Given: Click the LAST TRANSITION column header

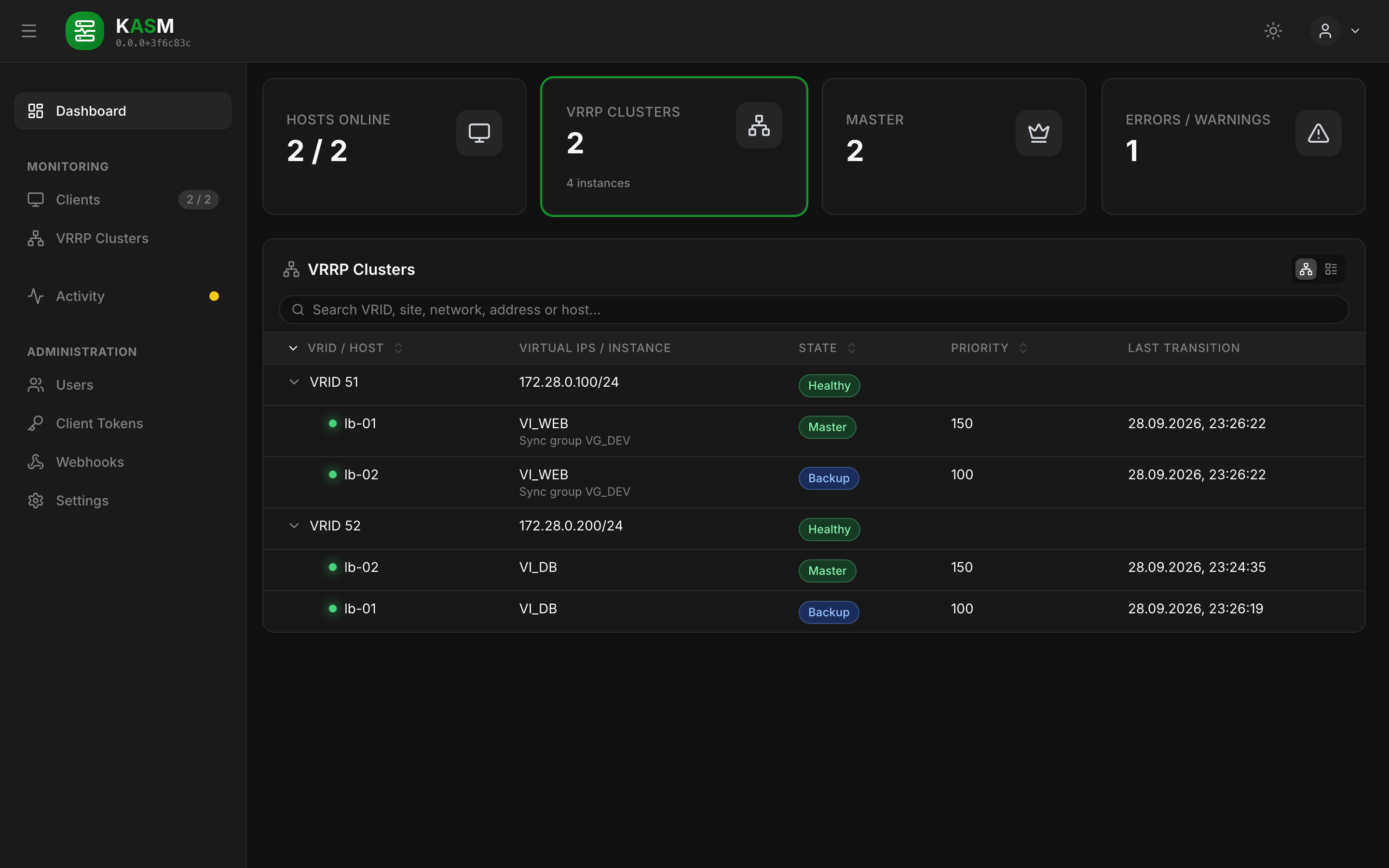Looking at the screenshot, I should 1184,349.
